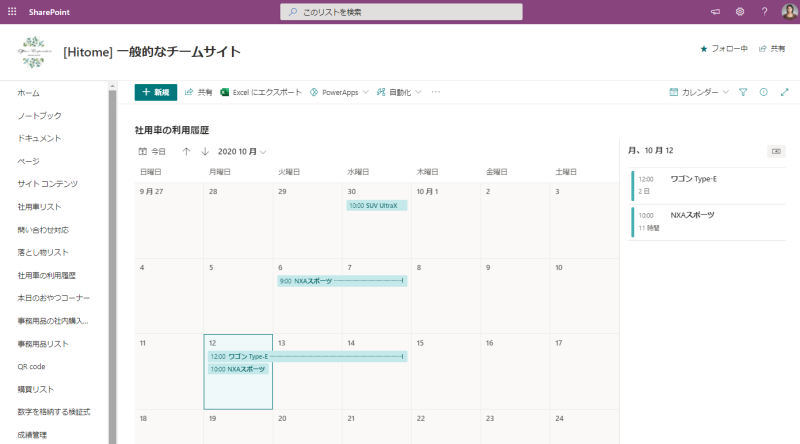Viewport: 800px width, 444px height.
Task: Open the megaphone notifications icon
Action: (x=715, y=12)
